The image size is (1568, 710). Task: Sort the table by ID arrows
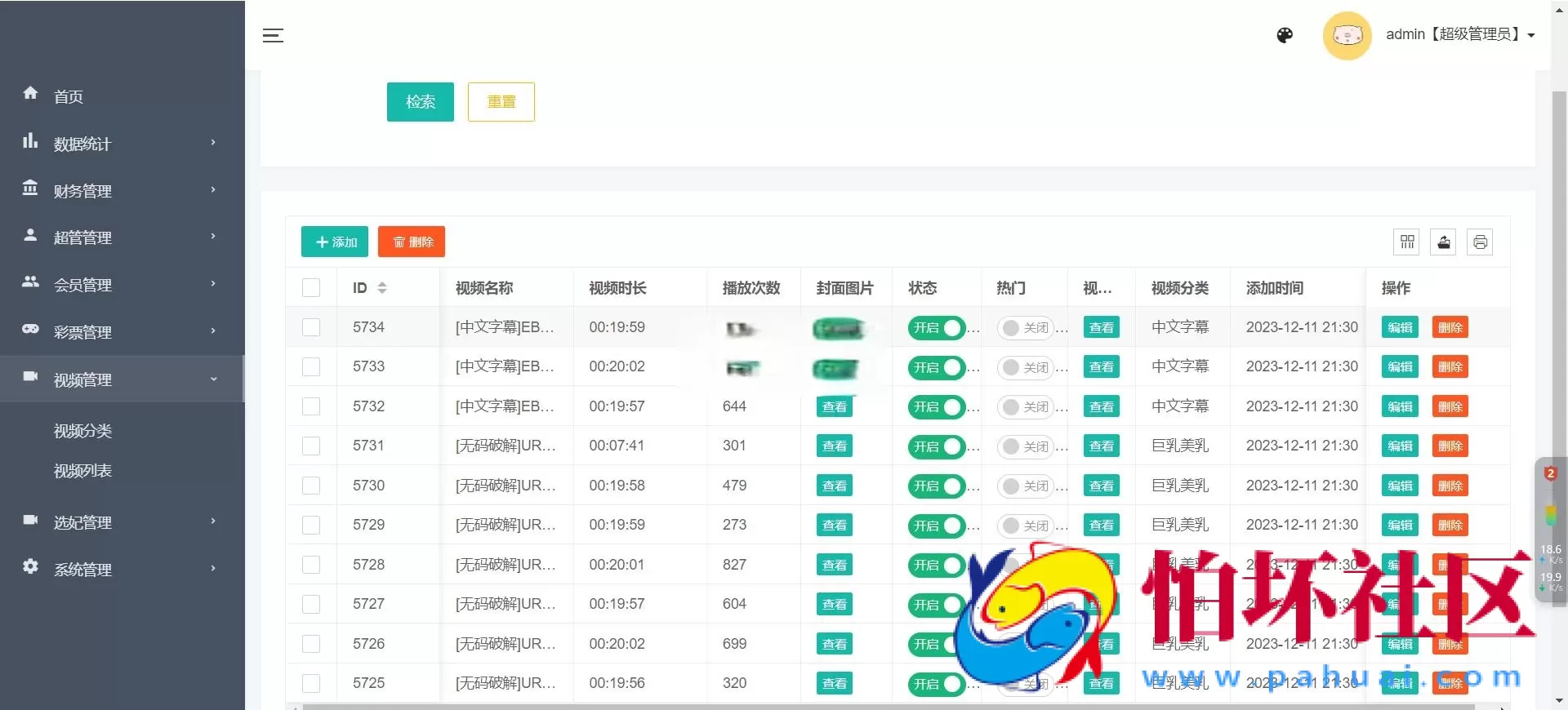381,287
